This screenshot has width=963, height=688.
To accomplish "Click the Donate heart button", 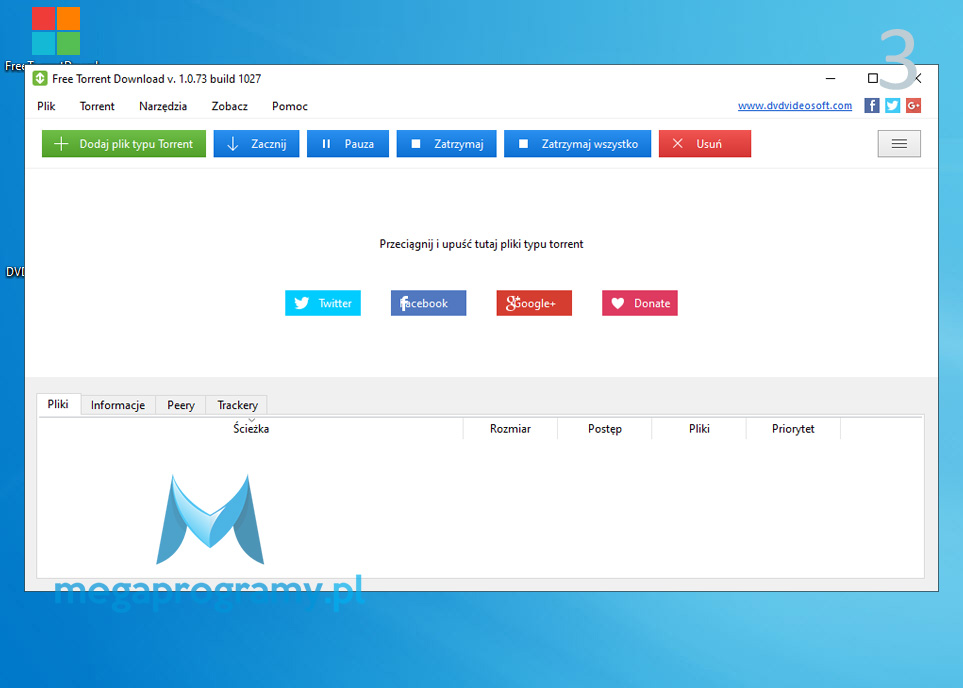I will click(x=640, y=303).
